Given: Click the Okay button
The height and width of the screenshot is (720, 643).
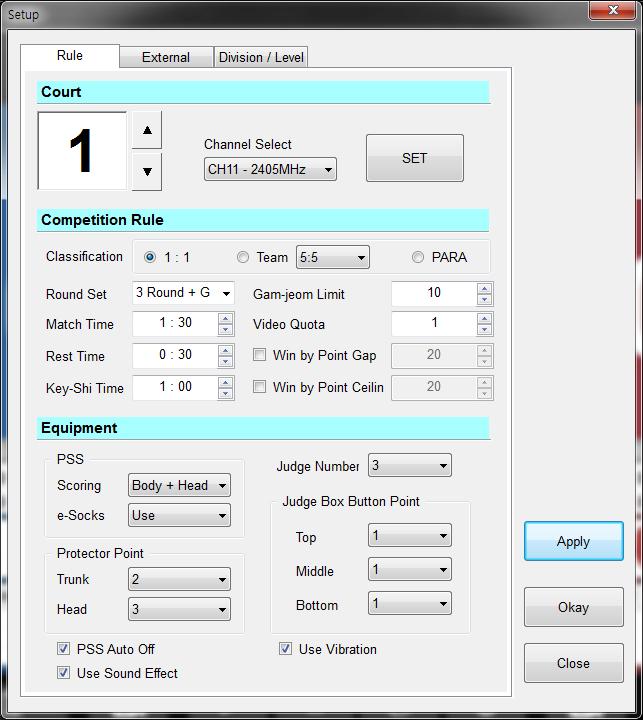Looking at the screenshot, I should 574,607.
